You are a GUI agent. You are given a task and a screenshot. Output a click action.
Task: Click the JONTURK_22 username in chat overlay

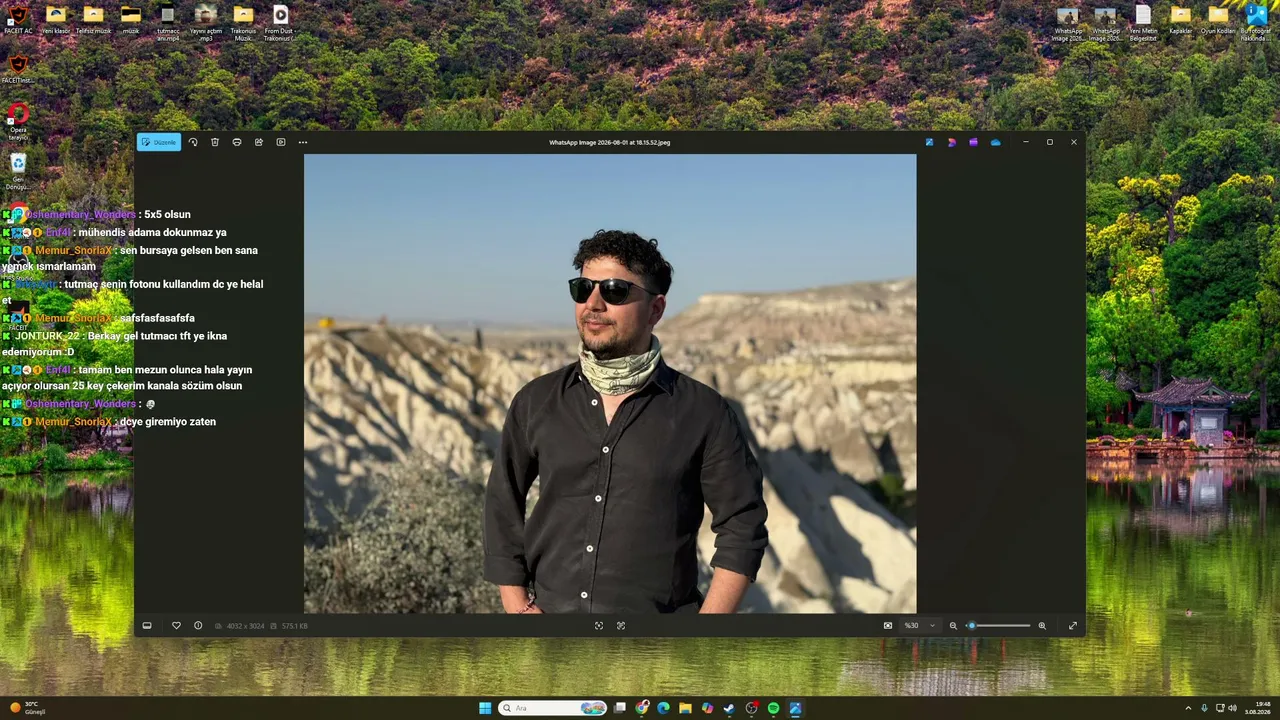coord(46,336)
